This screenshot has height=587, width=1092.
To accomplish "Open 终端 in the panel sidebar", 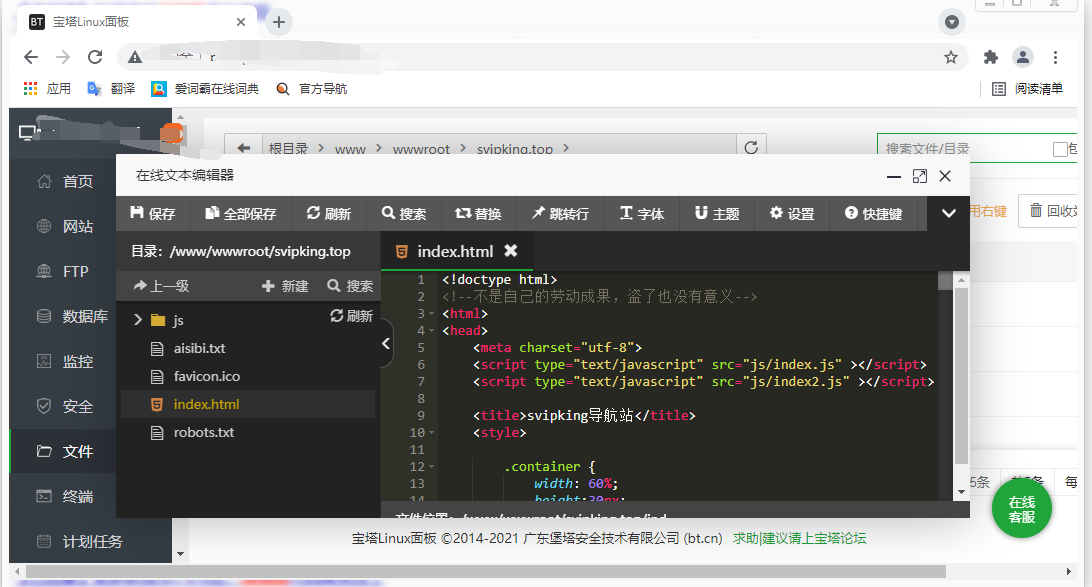I will 77,496.
